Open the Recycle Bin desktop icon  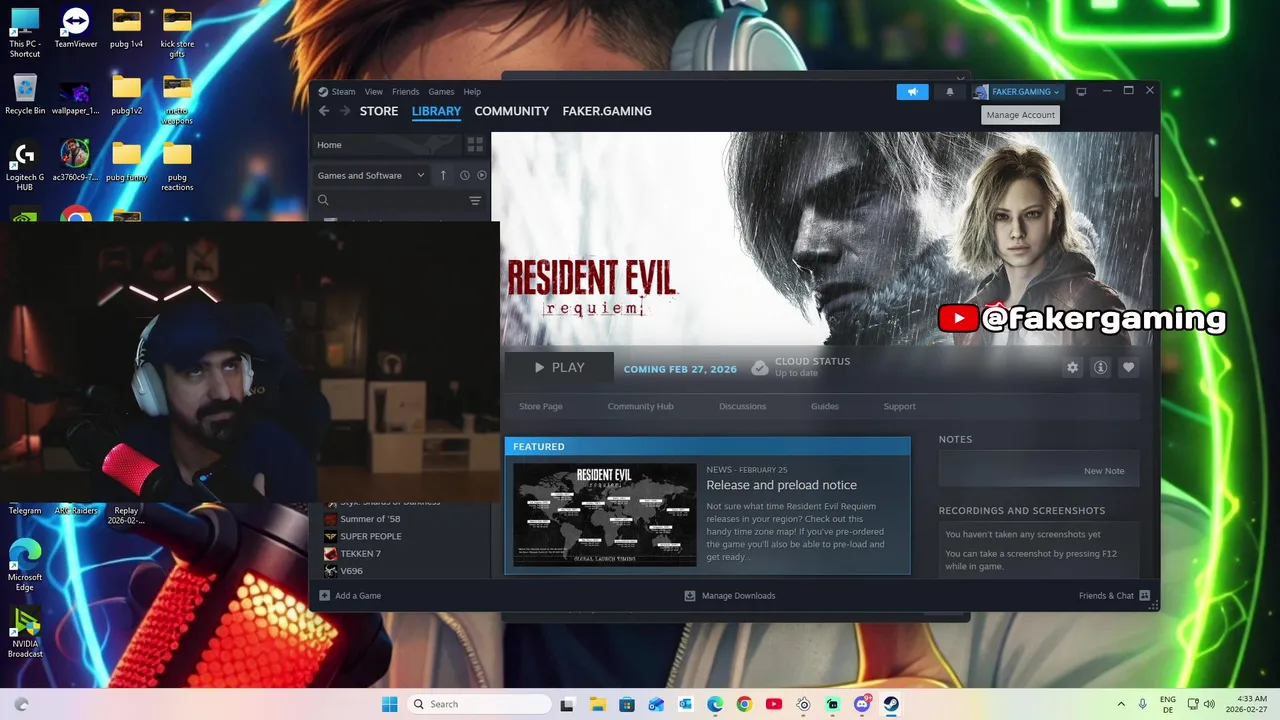click(25, 94)
